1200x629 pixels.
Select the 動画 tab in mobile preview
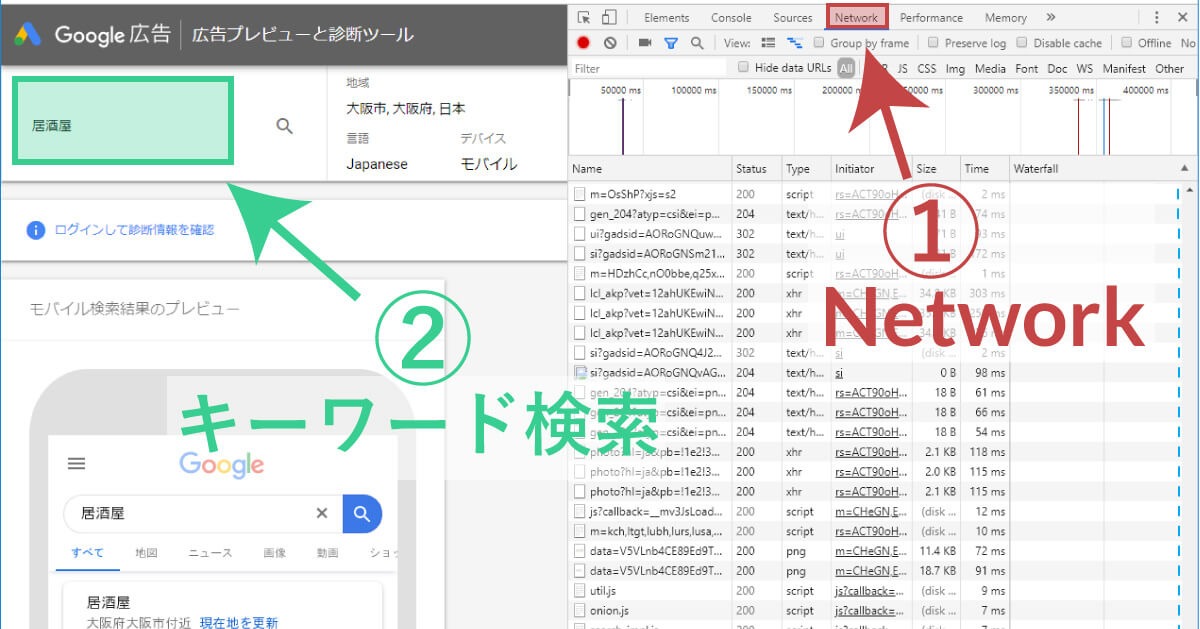tap(327, 553)
